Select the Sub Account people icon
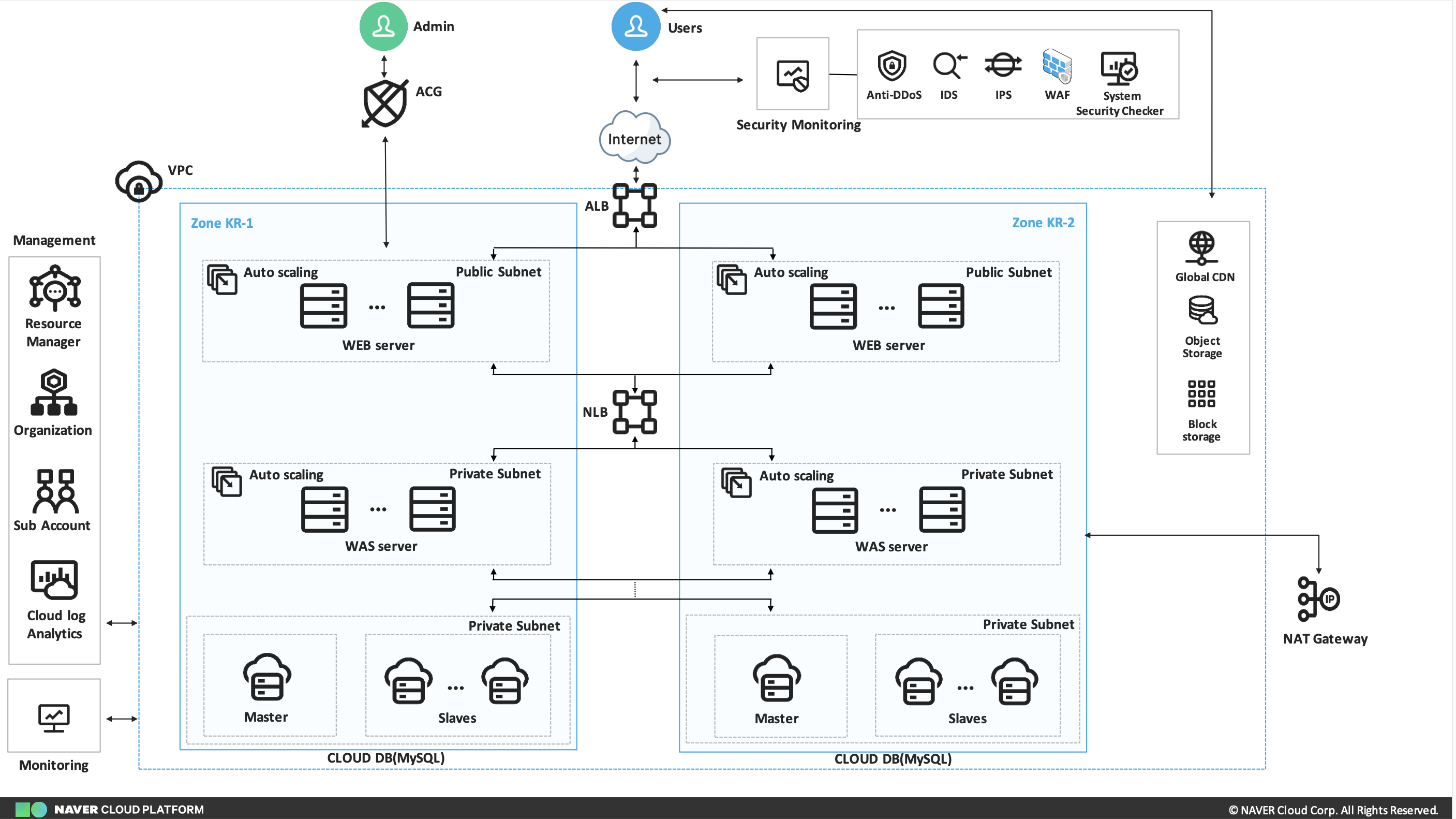The image size is (1456, 819). (x=55, y=491)
